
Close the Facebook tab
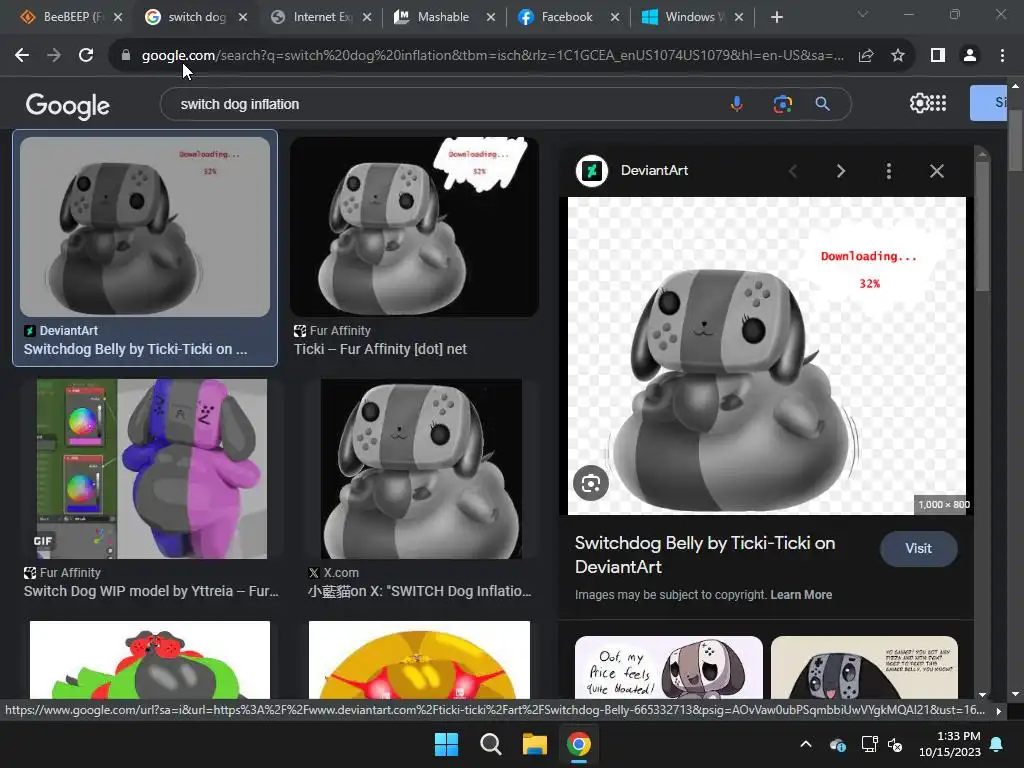click(x=615, y=17)
